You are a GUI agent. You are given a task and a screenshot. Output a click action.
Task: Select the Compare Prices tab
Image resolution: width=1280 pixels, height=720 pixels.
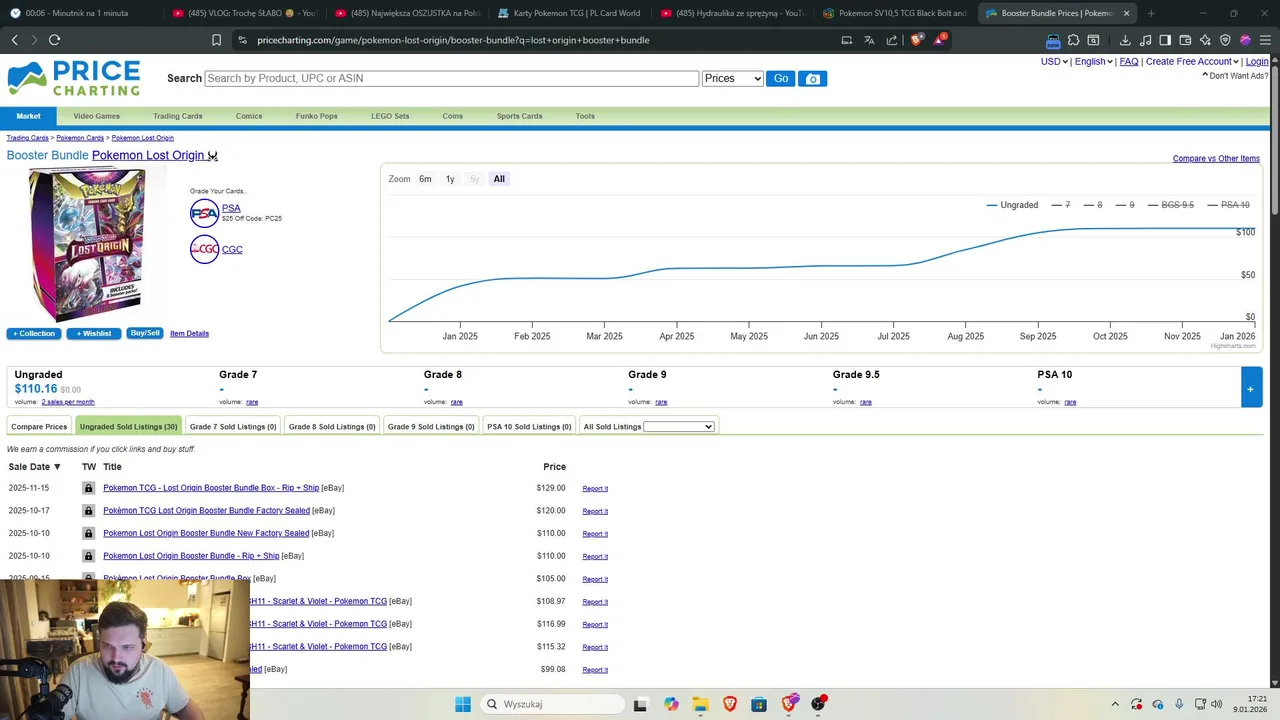point(39,427)
